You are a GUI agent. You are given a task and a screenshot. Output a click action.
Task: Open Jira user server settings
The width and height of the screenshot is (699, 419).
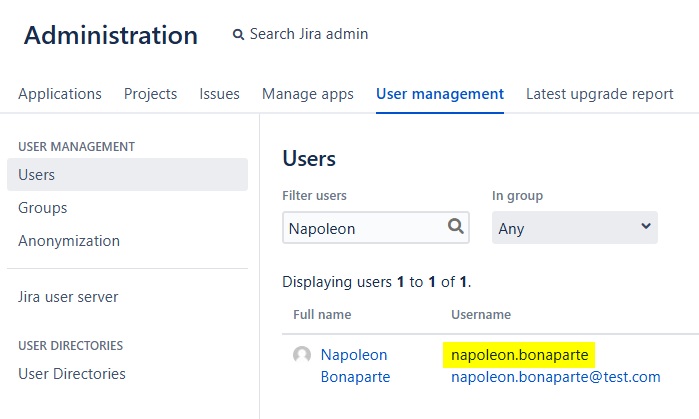coord(68,297)
